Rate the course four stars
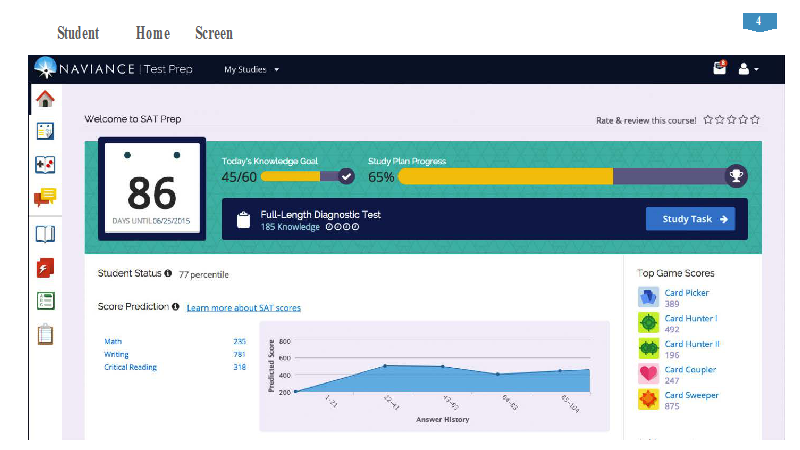 [x=743, y=120]
